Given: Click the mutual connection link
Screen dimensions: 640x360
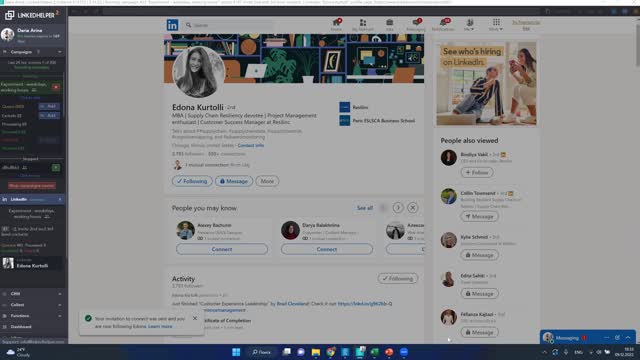Looking at the screenshot, I should pos(217,165).
